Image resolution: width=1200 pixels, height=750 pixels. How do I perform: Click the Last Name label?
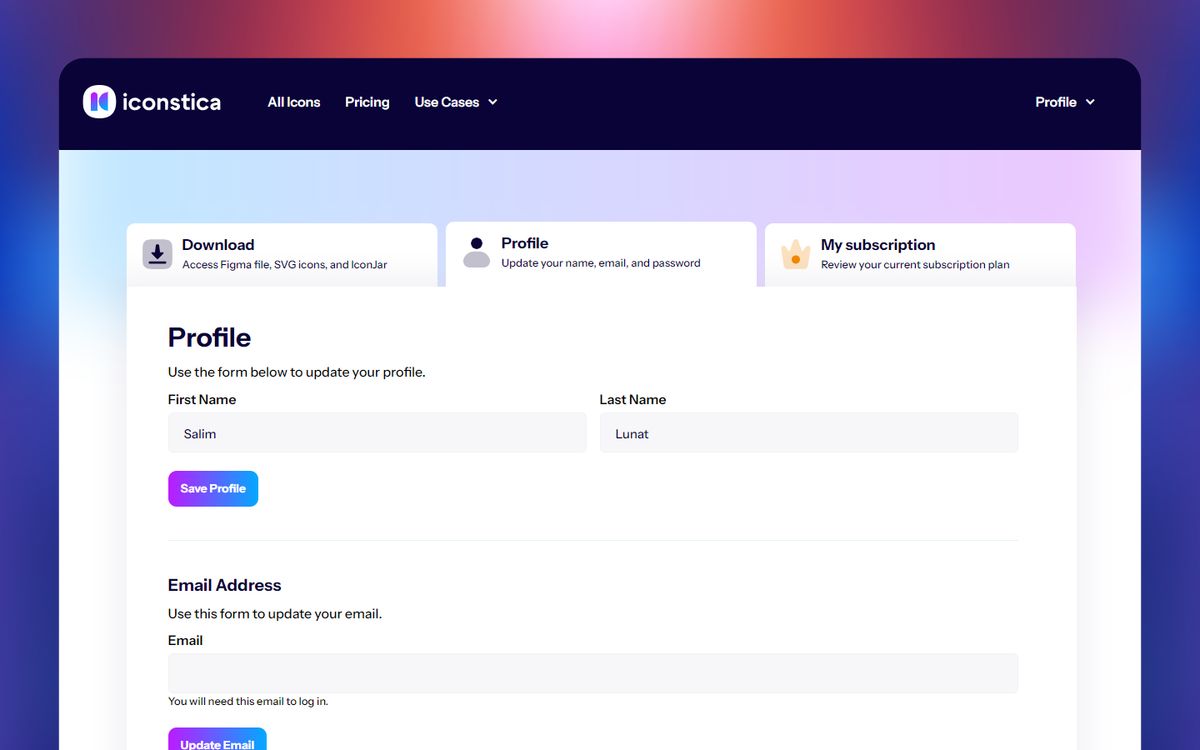pyautogui.click(x=633, y=399)
